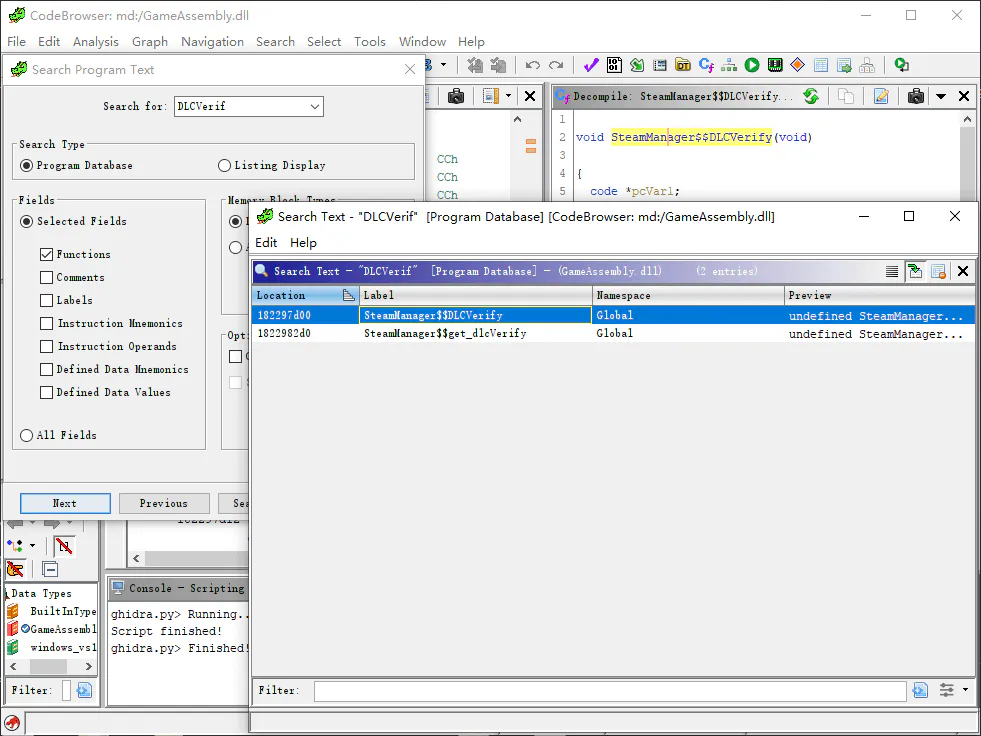Screen dimensions: 981x736
Task: Open the Memory Map chip icon
Action: click(775, 65)
